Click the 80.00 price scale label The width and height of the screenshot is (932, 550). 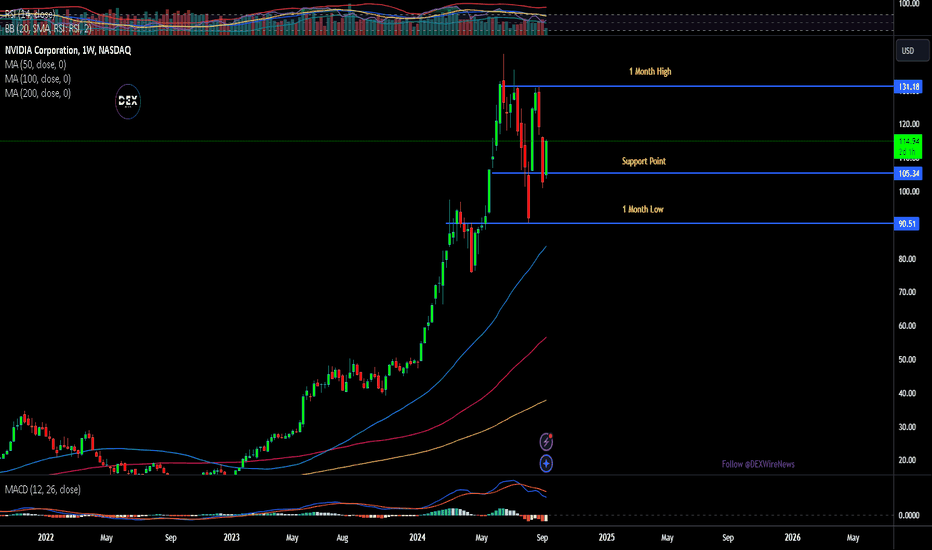908,259
